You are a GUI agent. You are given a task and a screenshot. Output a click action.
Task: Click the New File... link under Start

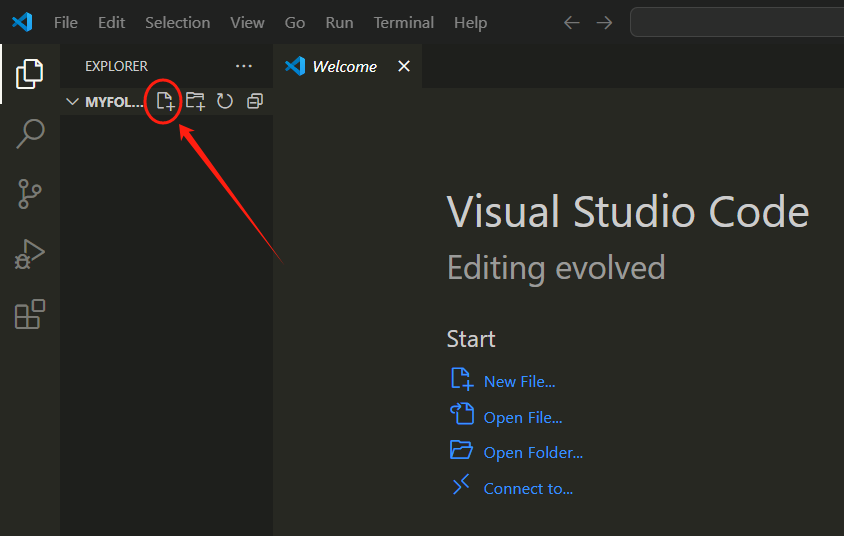[x=519, y=382]
